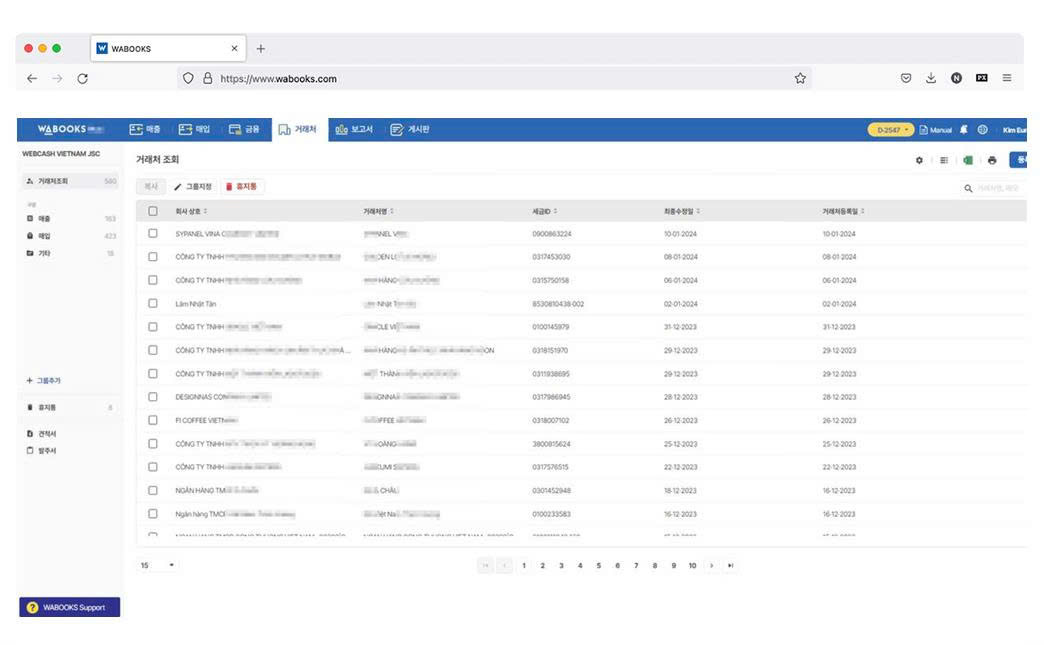The height and width of the screenshot is (645, 1044).
Task: Open browser hamburger menu
Action: coord(1007,79)
